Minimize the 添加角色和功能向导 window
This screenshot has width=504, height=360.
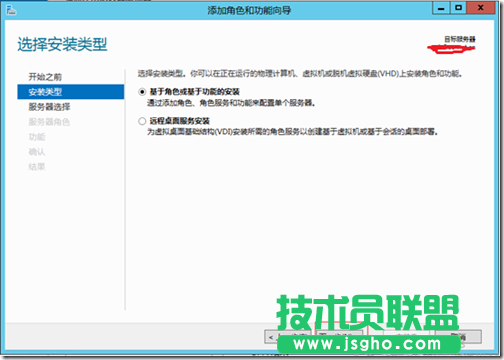point(441,8)
